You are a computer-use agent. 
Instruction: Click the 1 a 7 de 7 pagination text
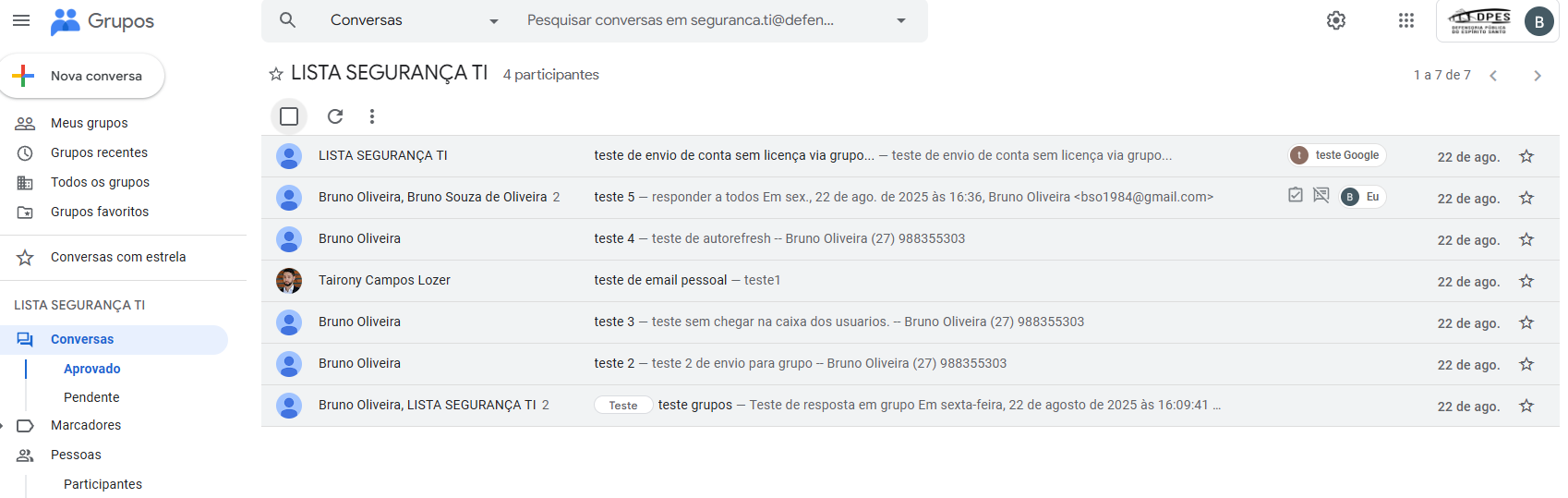tap(1442, 75)
